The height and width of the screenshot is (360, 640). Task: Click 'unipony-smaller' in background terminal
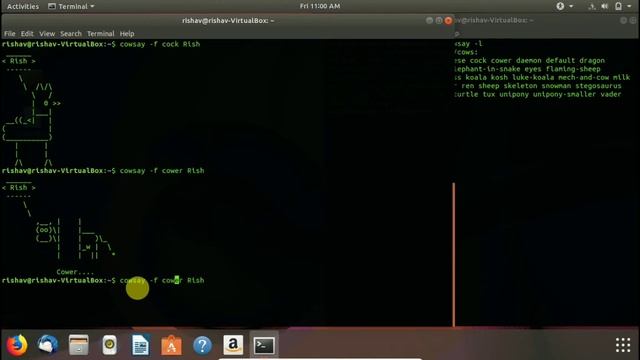point(564,94)
